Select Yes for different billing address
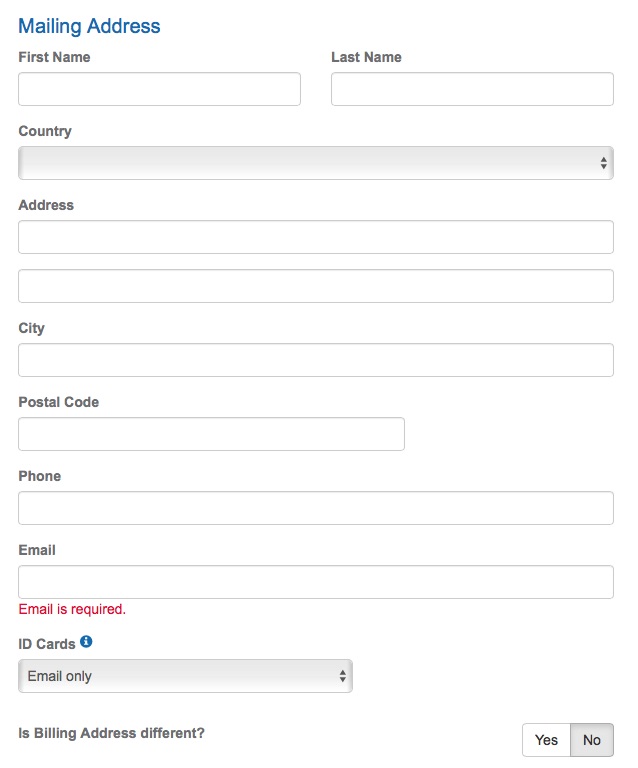The width and height of the screenshot is (638, 768). [x=546, y=740]
